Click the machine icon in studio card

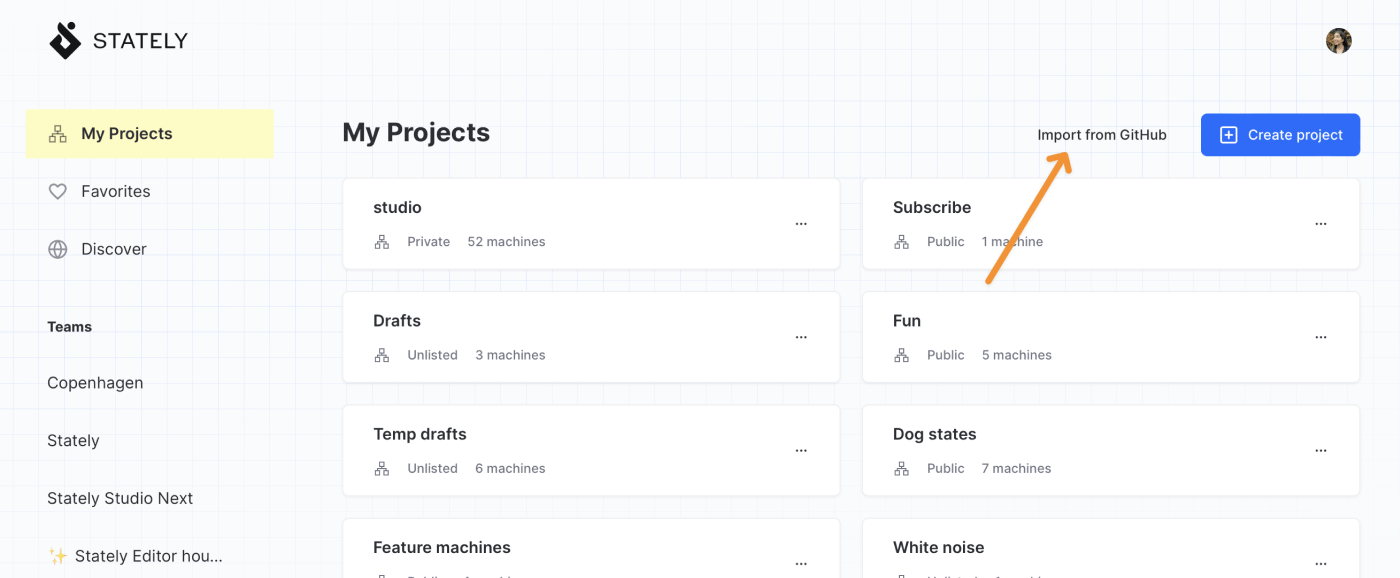(x=382, y=242)
